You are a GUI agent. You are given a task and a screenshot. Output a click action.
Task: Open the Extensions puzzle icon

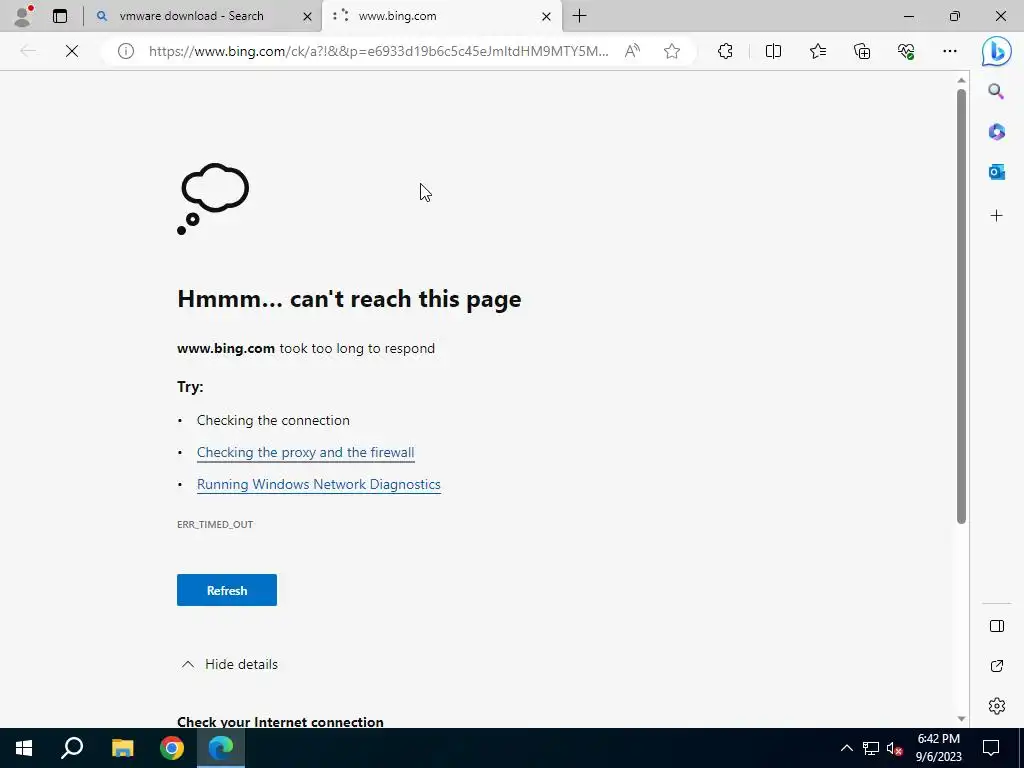click(x=725, y=51)
